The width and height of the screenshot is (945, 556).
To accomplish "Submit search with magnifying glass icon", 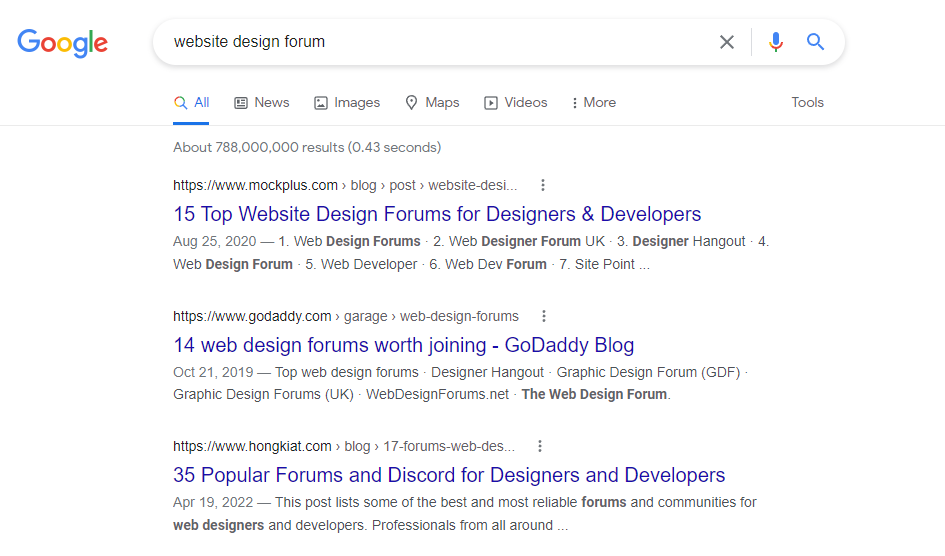I will pyautogui.click(x=815, y=42).
